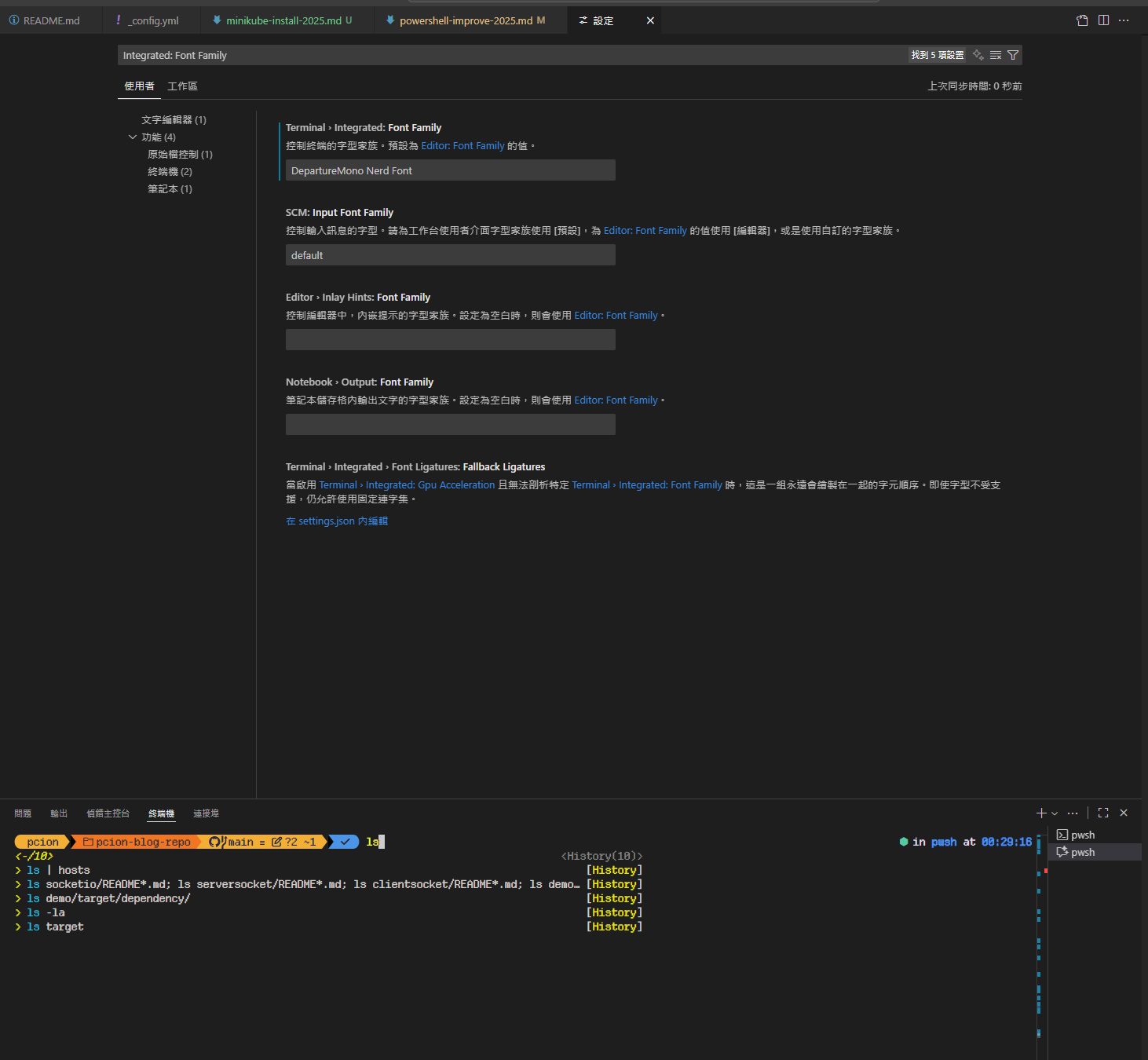Screen dimensions: 1148x1060
Task: Click 在 settings.json 內編輯 link
Action: pos(337,521)
